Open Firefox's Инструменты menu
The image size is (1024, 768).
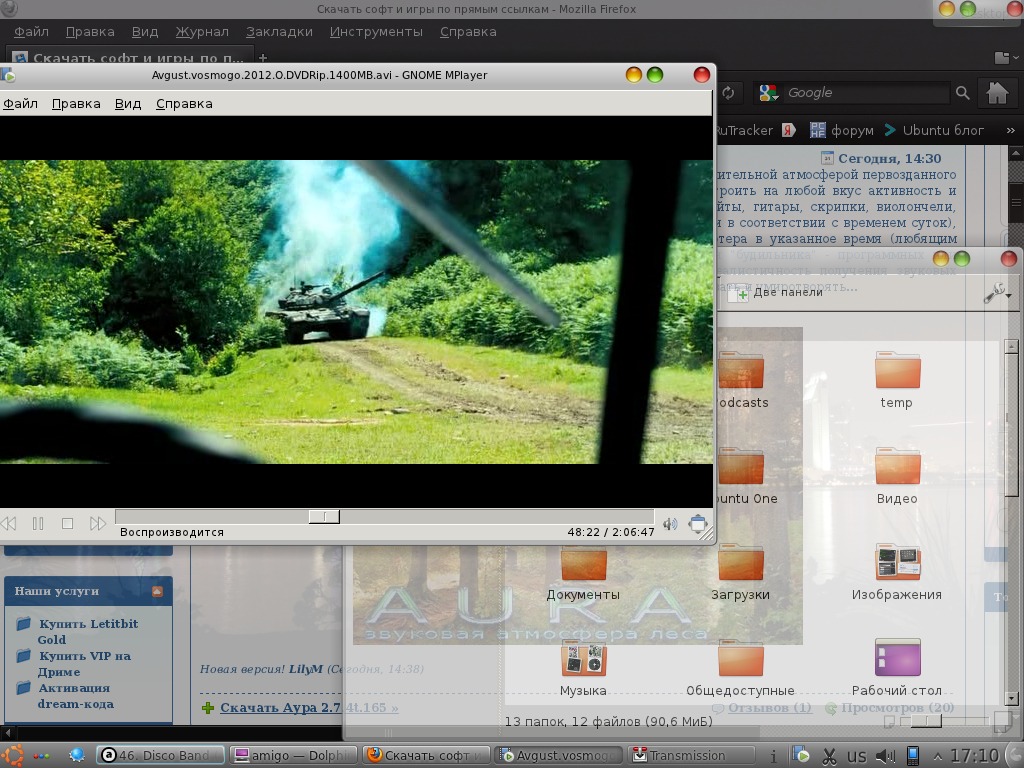[x=376, y=31]
